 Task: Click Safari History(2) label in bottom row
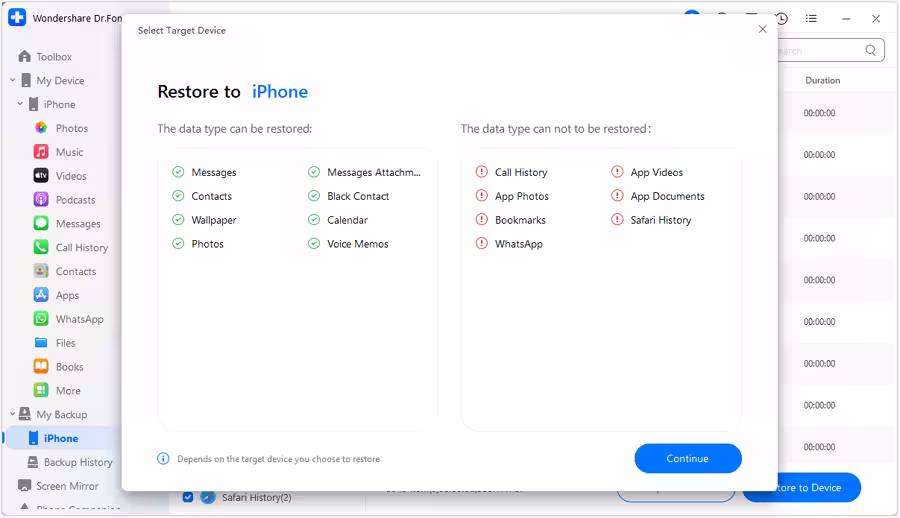point(257,497)
